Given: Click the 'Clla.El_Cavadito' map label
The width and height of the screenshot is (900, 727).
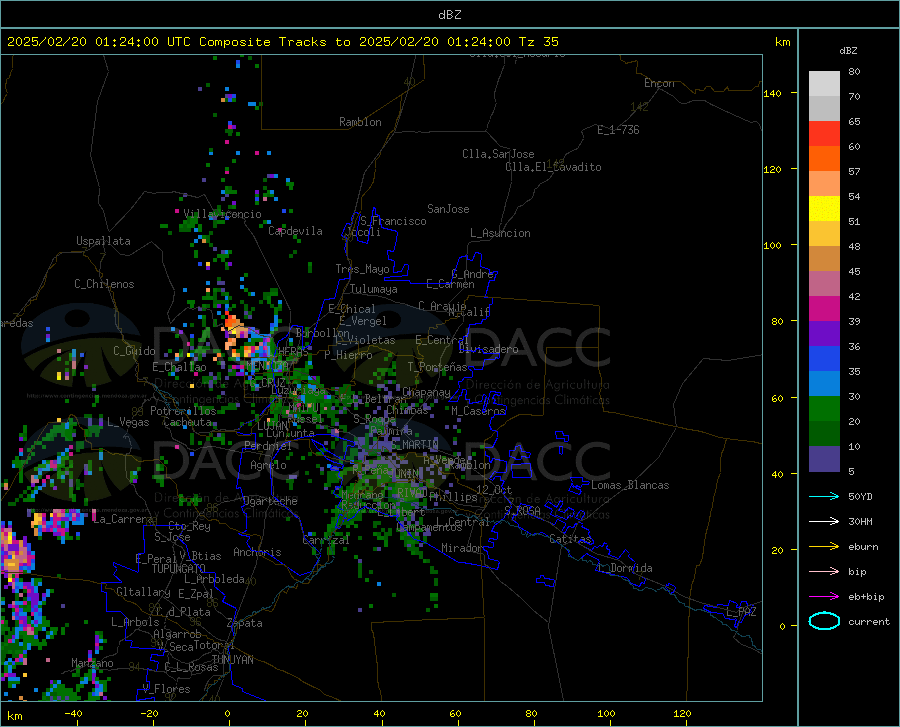Looking at the screenshot, I should [553, 167].
